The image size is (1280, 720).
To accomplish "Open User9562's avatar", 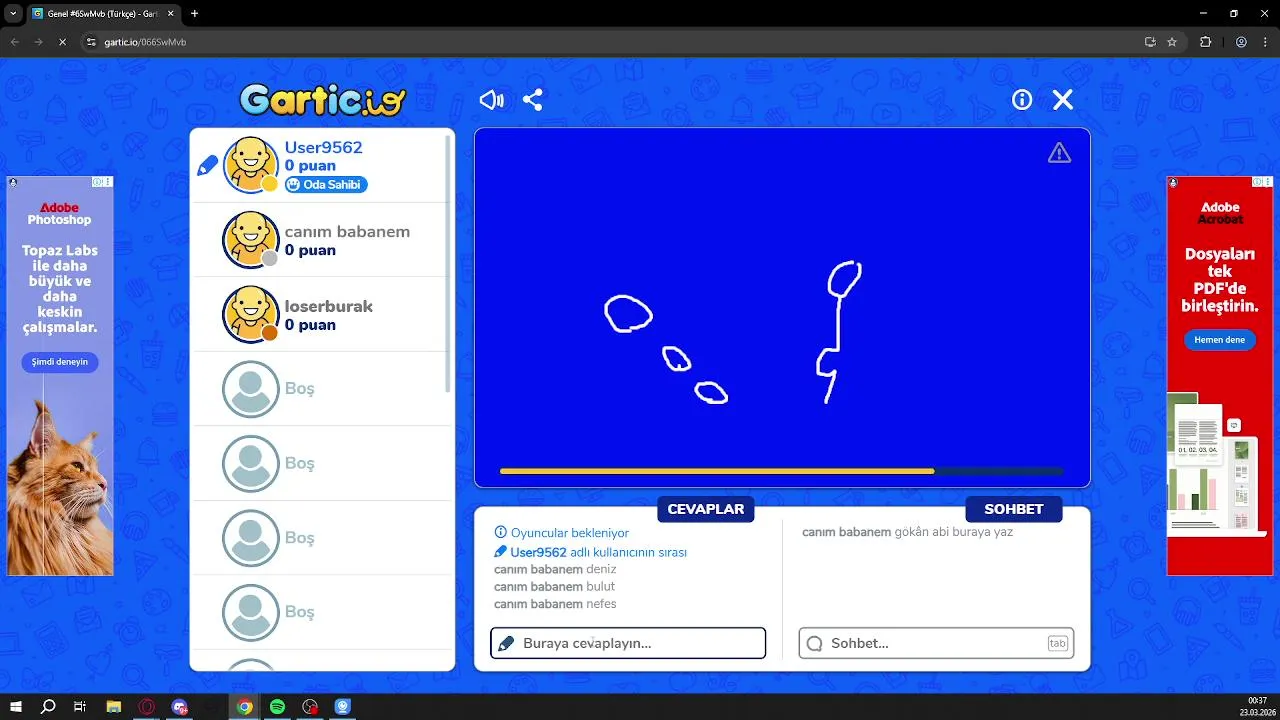I will coord(250,165).
